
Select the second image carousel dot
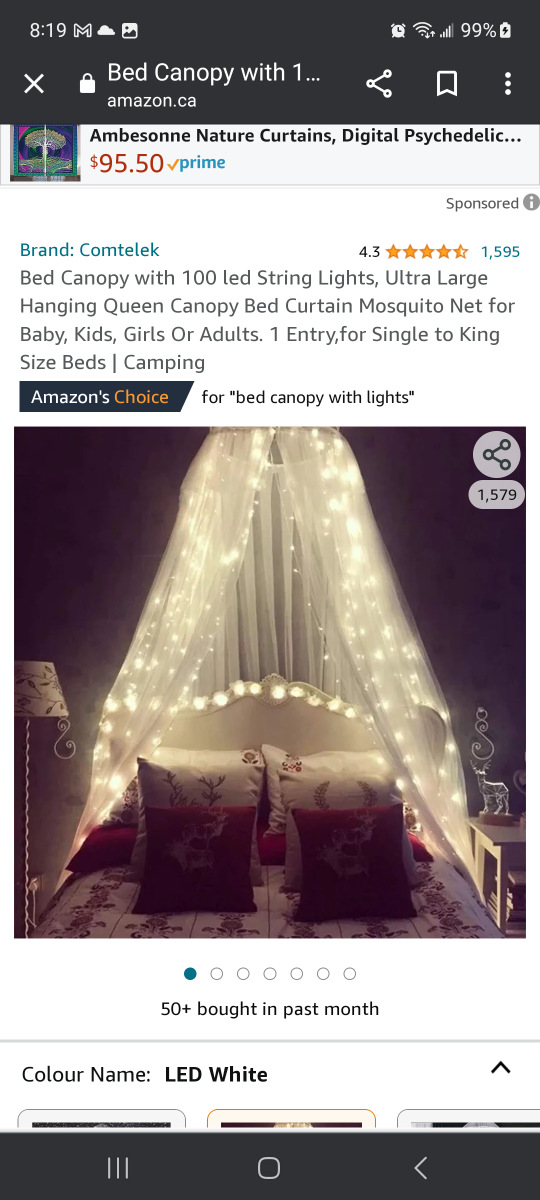[x=217, y=974]
